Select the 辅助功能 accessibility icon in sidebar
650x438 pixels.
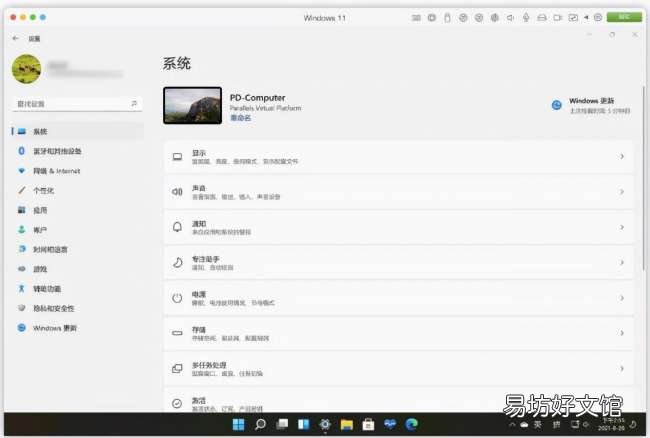pos(22,288)
